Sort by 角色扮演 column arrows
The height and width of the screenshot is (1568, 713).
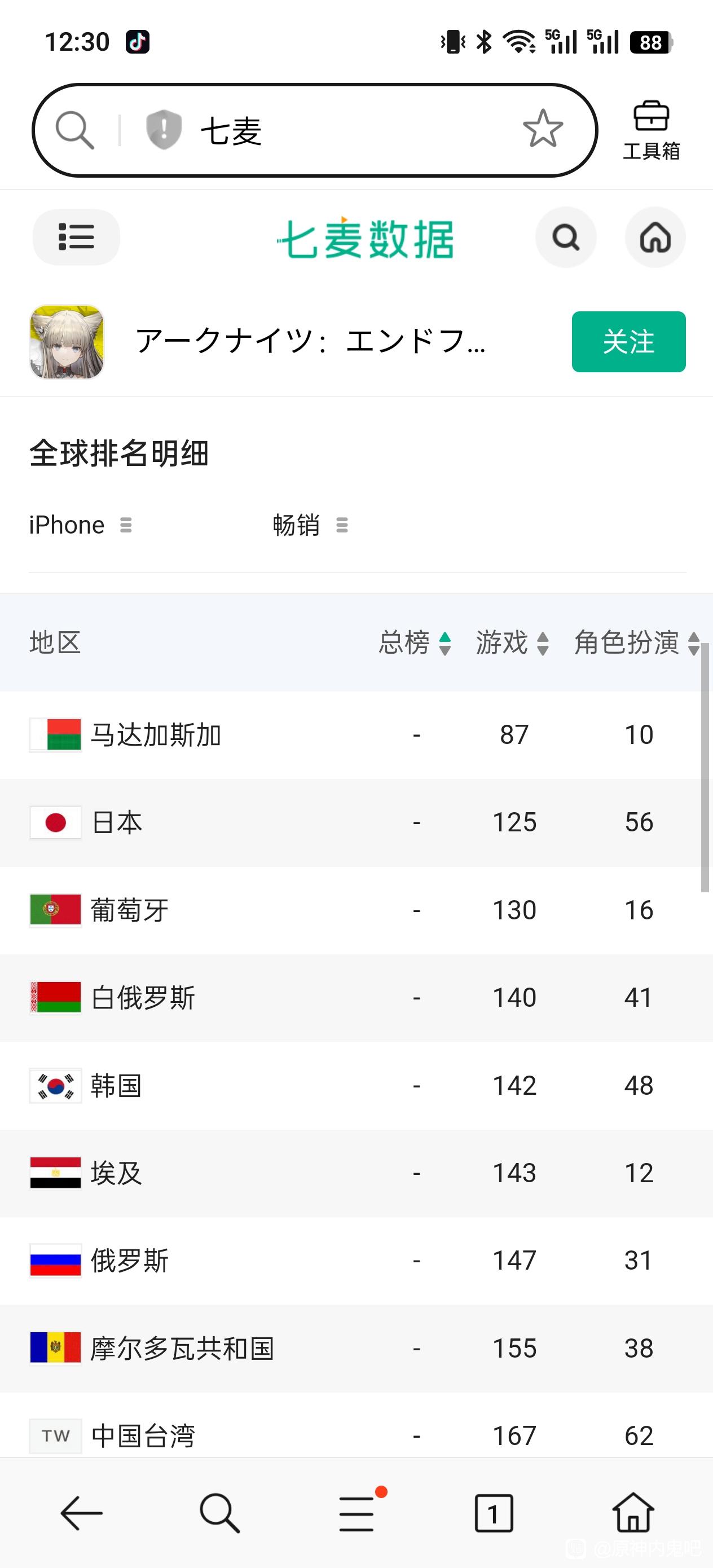click(x=693, y=644)
